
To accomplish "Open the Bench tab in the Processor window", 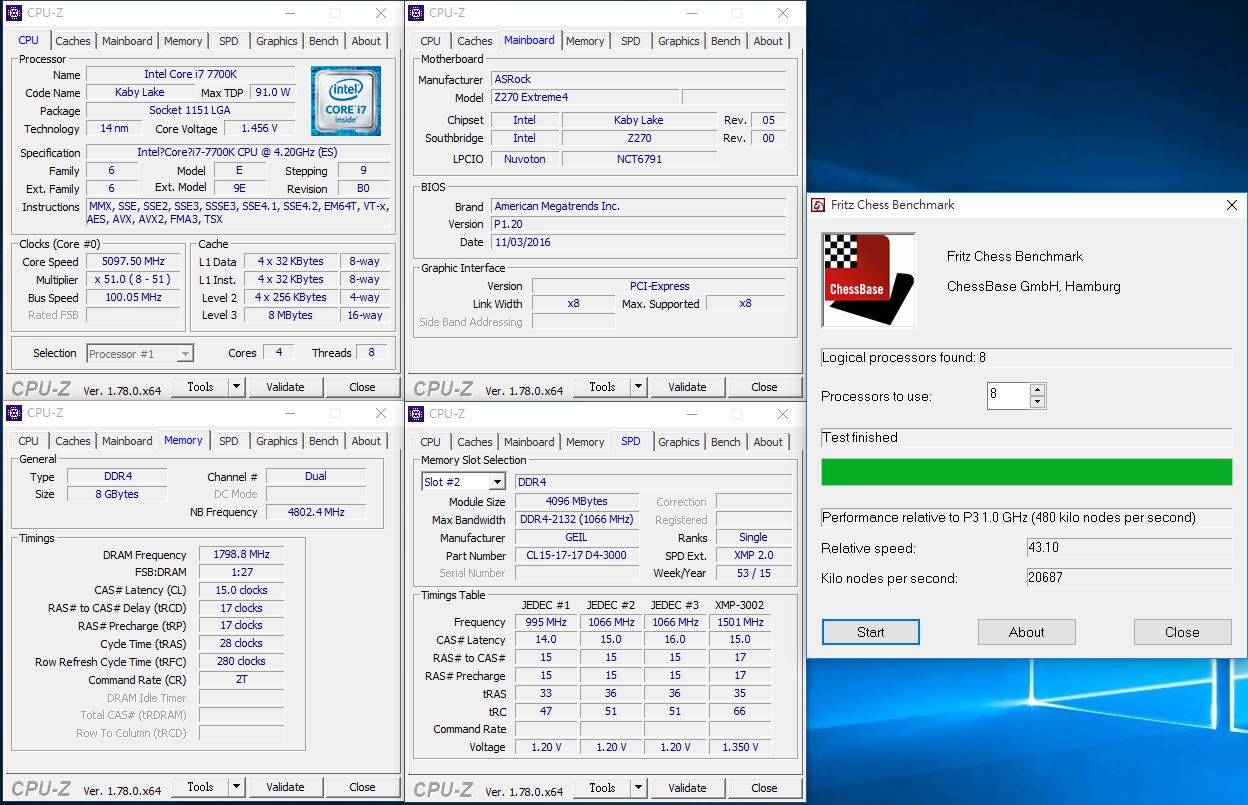I will pos(323,41).
